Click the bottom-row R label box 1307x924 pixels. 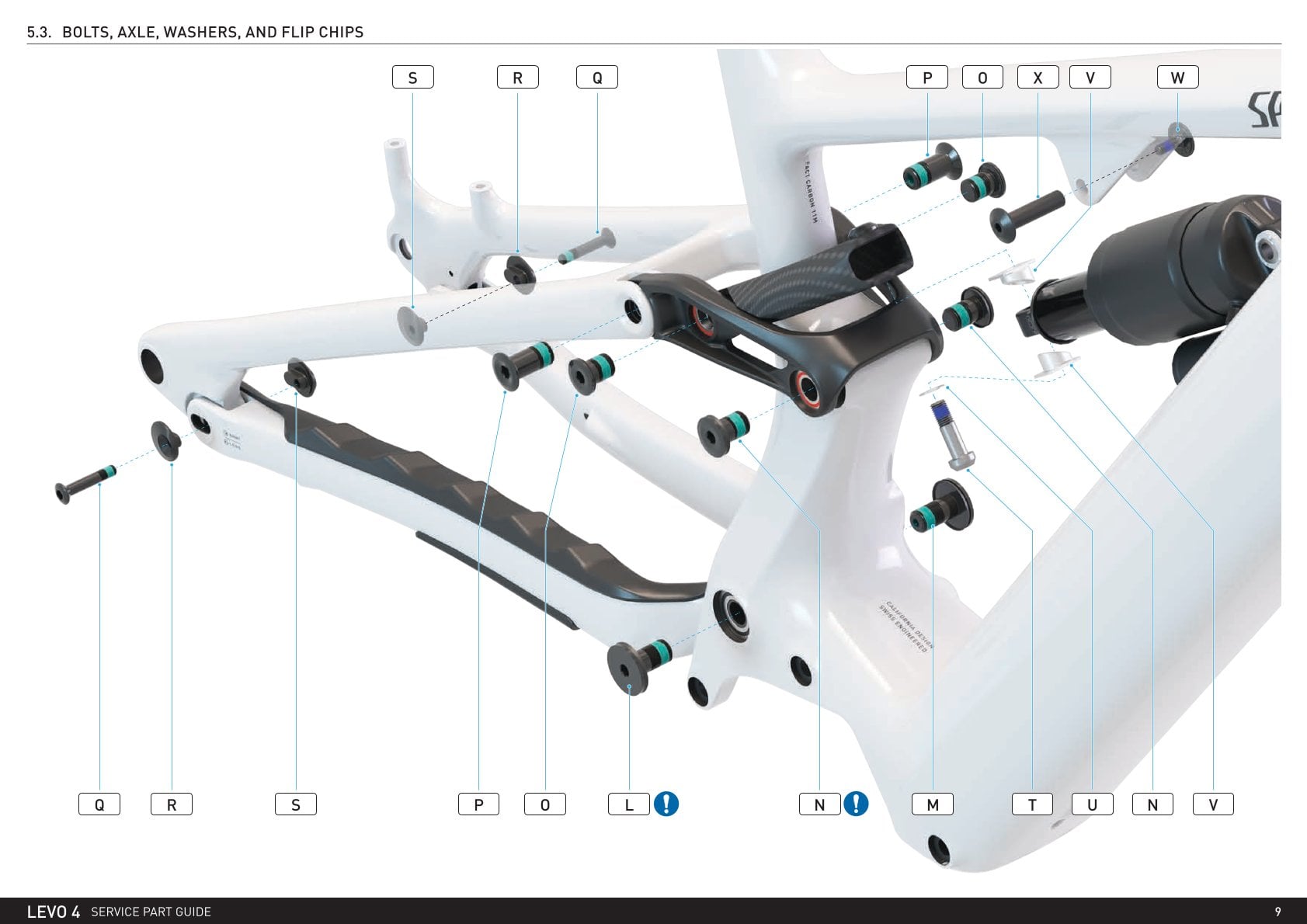[172, 804]
